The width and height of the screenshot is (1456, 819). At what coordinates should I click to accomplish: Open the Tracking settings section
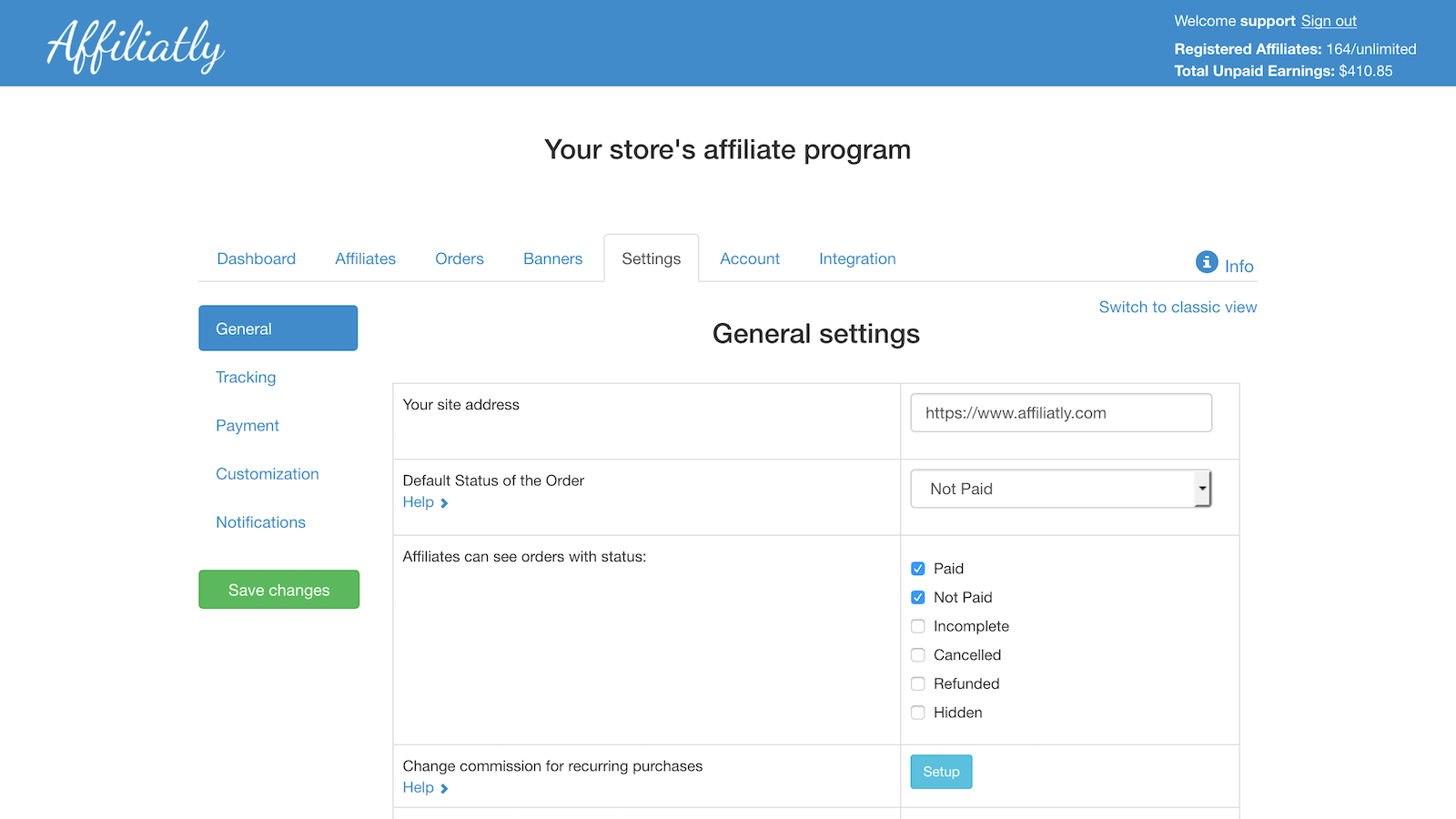coord(245,377)
